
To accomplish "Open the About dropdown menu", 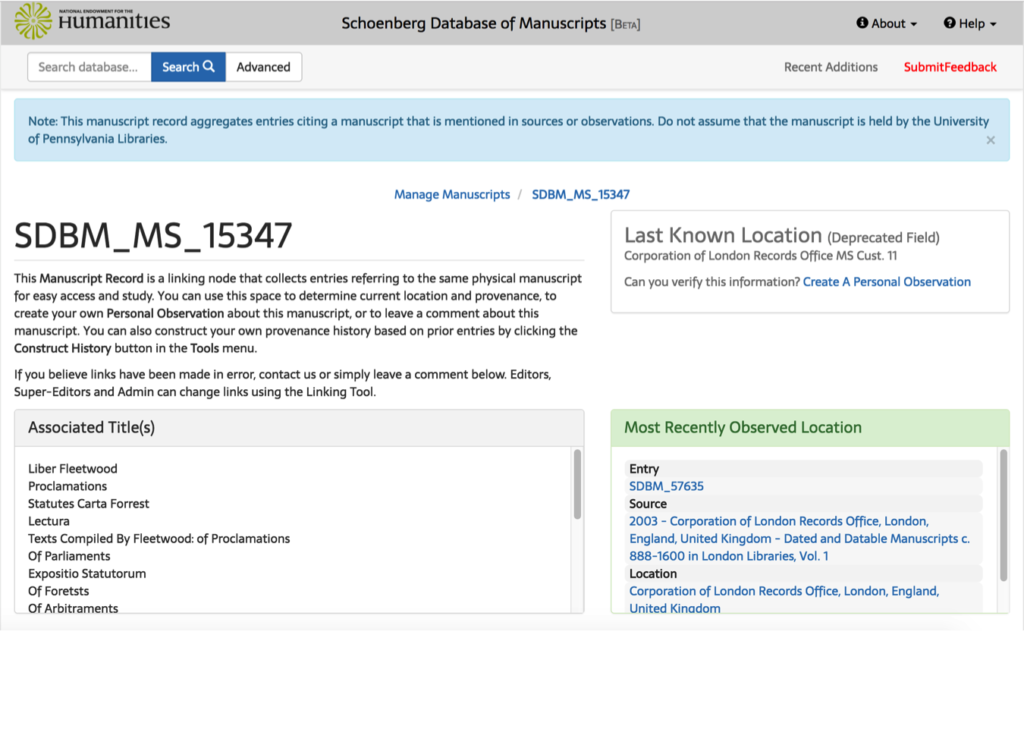I will tap(886, 24).
